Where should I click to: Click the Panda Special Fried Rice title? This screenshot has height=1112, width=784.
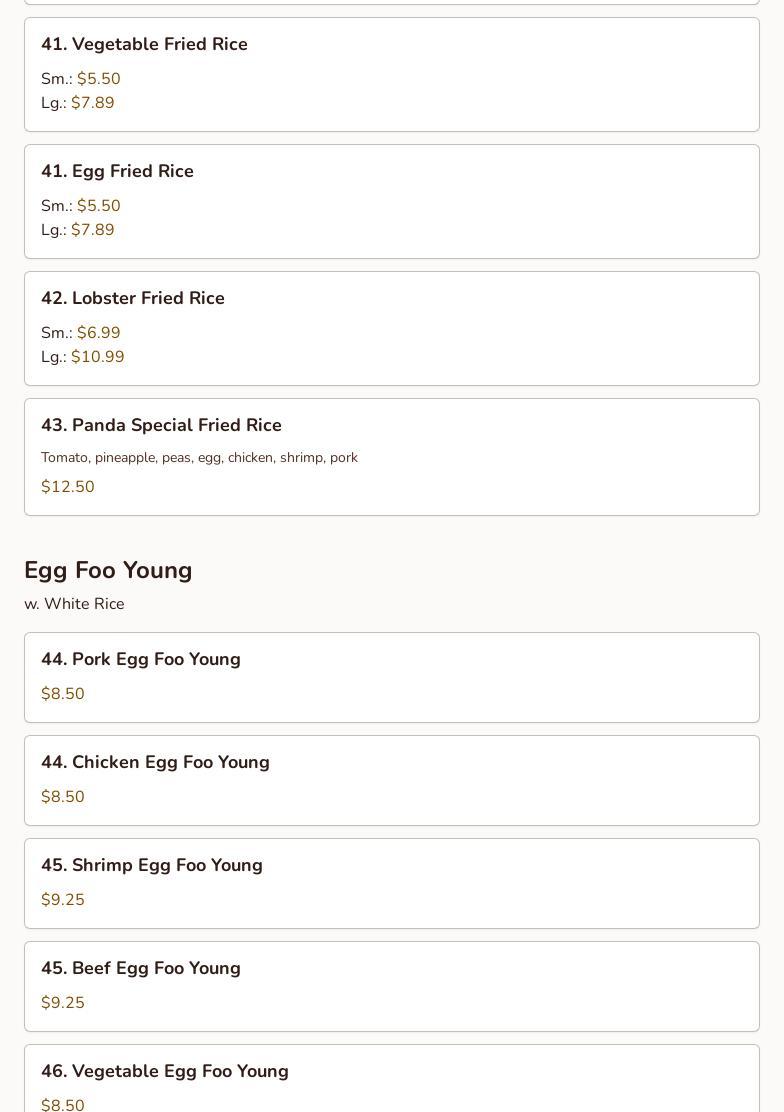tap(161, 425)
